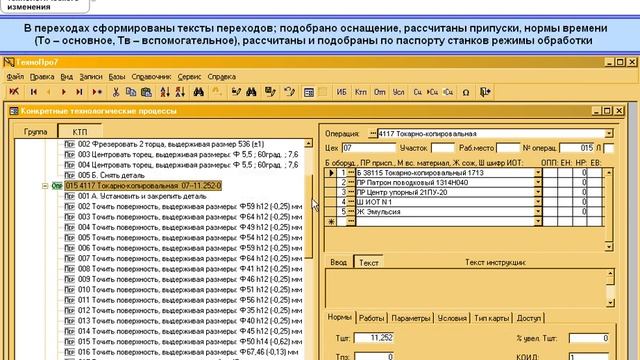This screenshot has height=360, width=640.
Task: Open the Справочник menu
Action: click(x=151, y=77)
